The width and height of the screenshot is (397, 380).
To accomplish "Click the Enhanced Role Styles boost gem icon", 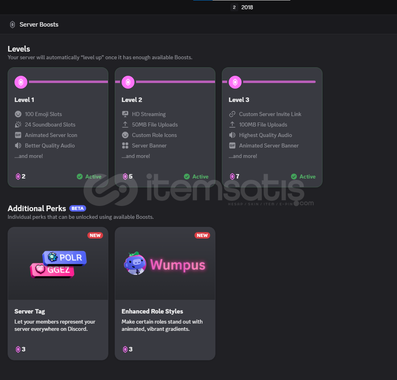I will tap(125, 349).
